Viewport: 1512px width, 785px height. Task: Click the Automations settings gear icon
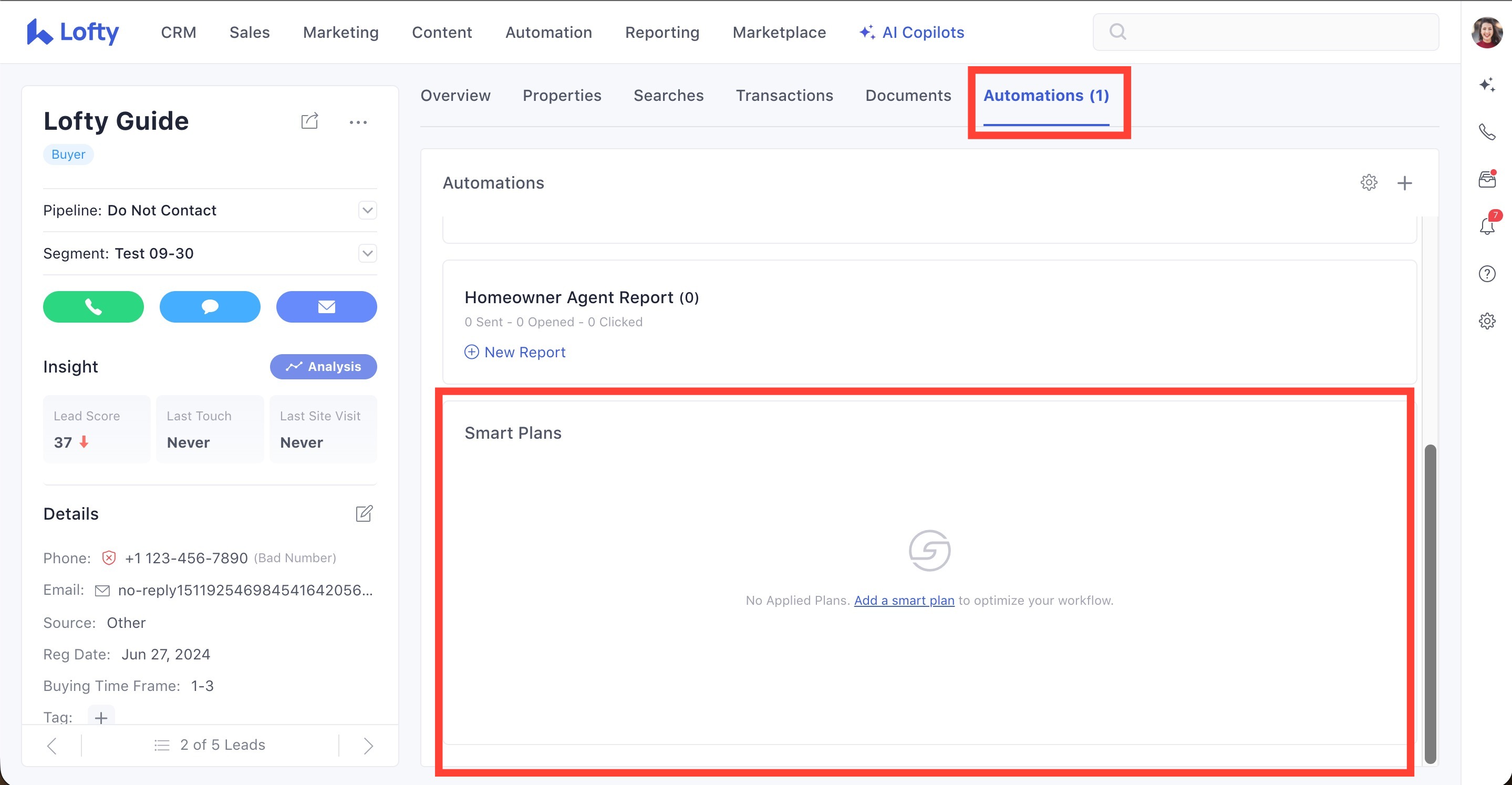[x=1368, y=183]
